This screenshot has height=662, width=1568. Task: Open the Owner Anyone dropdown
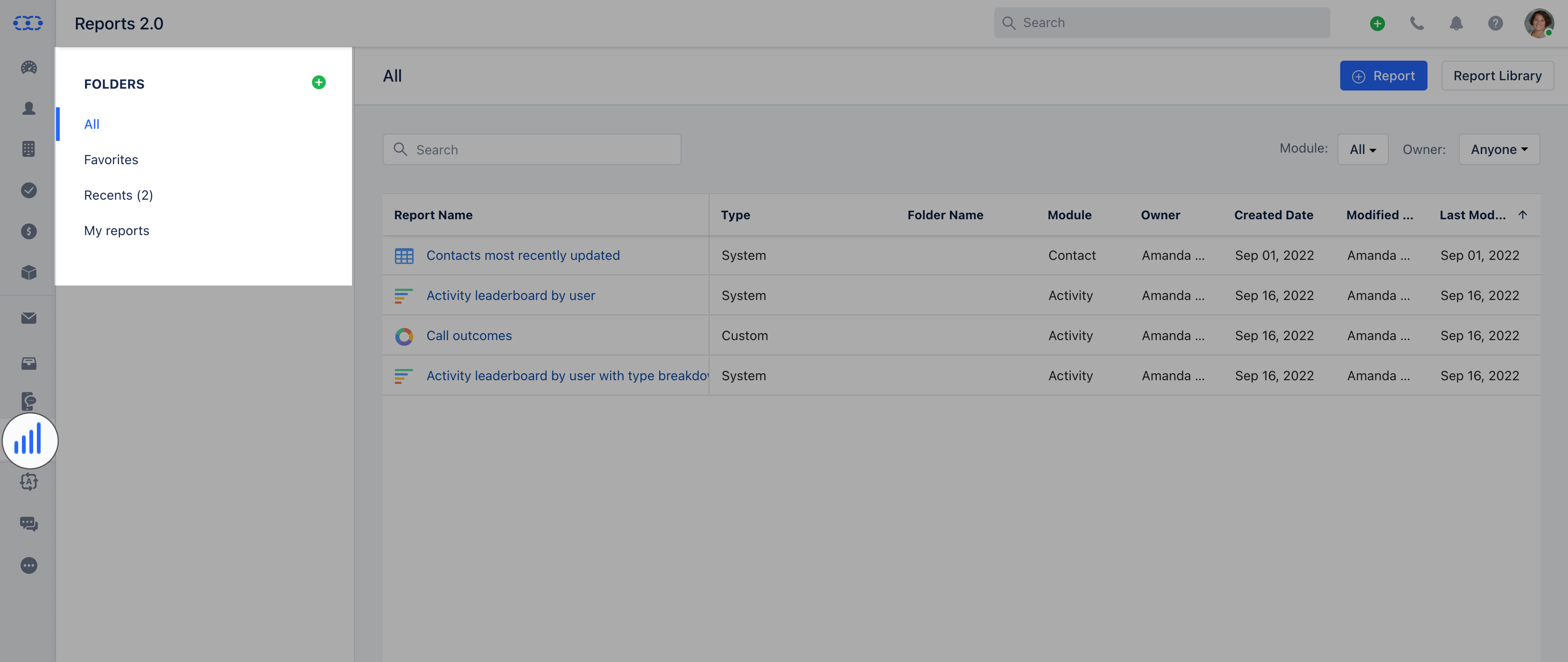(x=1499, y=149)
